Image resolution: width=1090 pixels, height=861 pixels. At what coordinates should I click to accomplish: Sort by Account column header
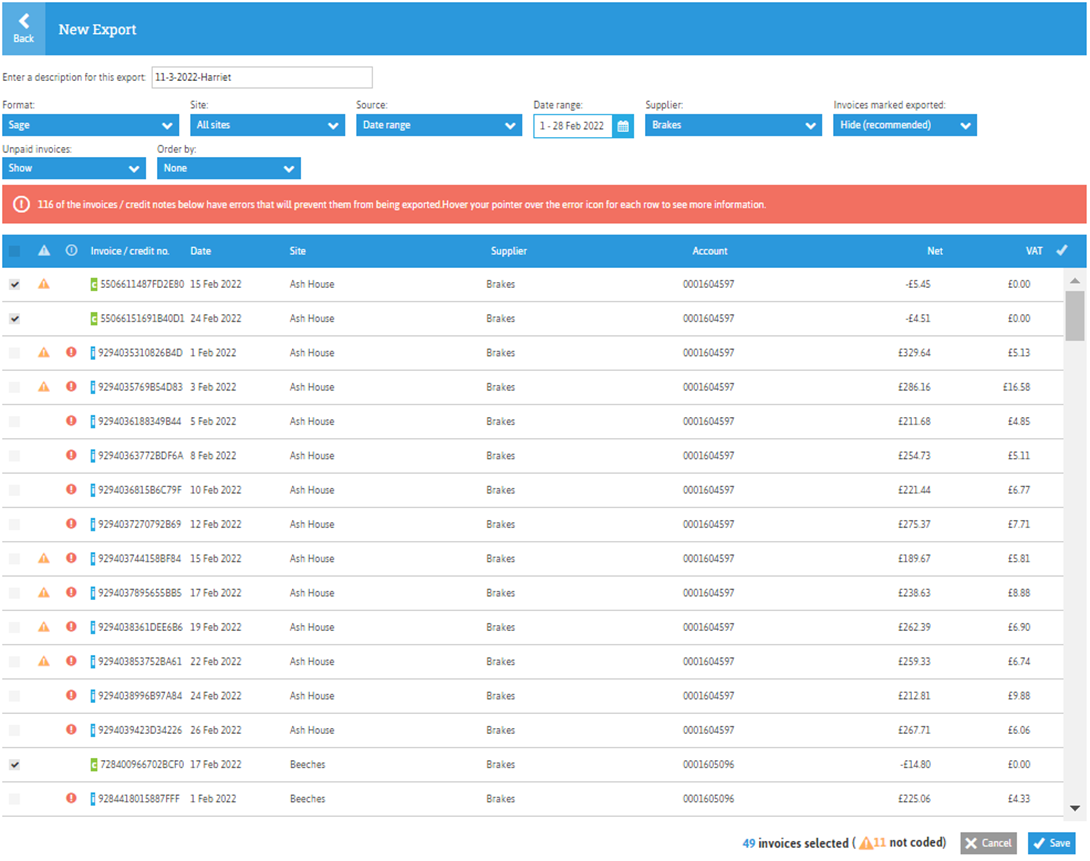coord(710,251)
